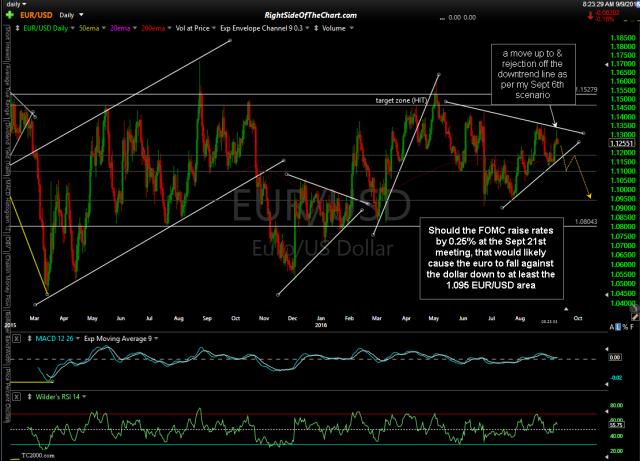Select the Sept 6th scenario annotation box
Screen dimensions: 640x461
533,74
